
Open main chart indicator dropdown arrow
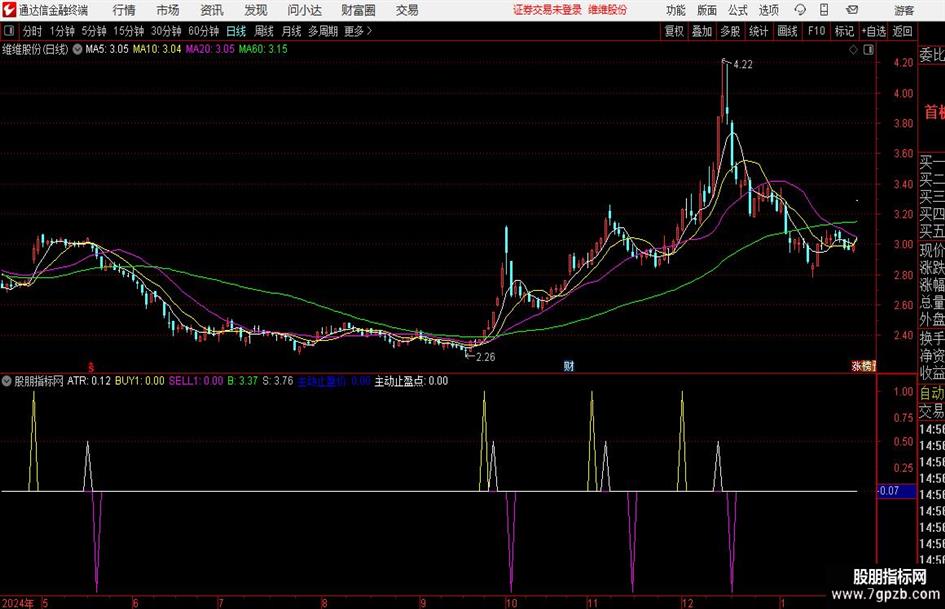tap(77, 49)
